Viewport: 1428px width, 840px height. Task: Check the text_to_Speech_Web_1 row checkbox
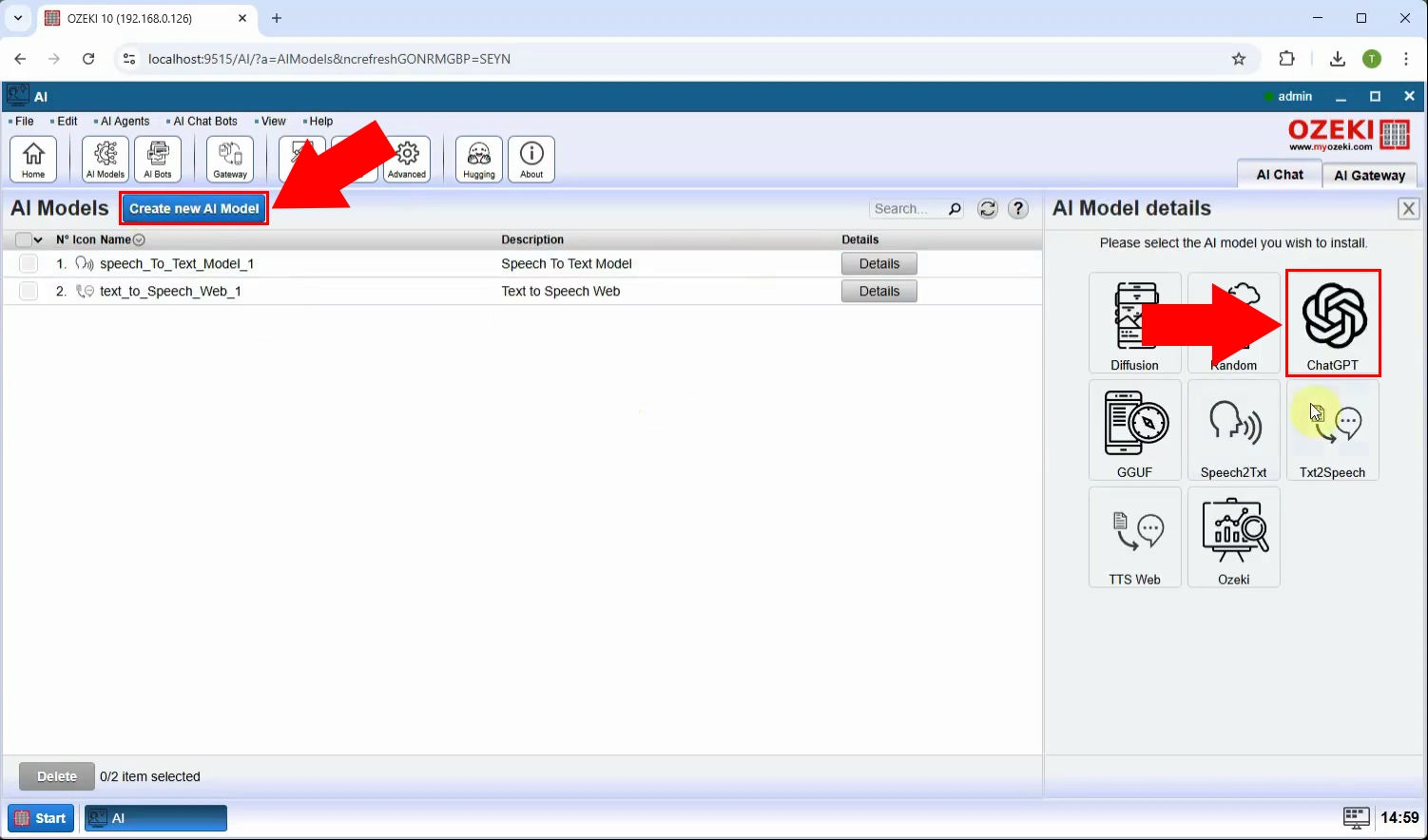(29, 292)
